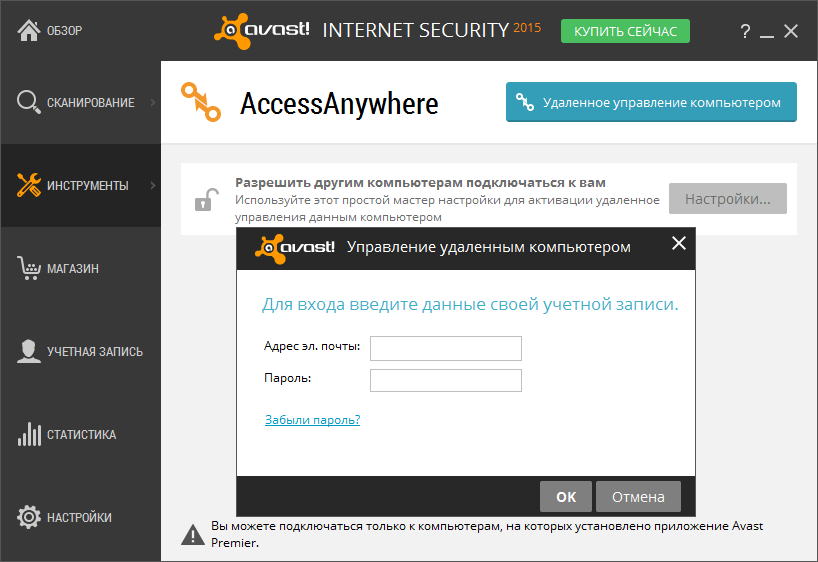Select the Учетная запись user icon
Image resolution: width=818 pixels, height=562 pixels.
pos(28,351)
